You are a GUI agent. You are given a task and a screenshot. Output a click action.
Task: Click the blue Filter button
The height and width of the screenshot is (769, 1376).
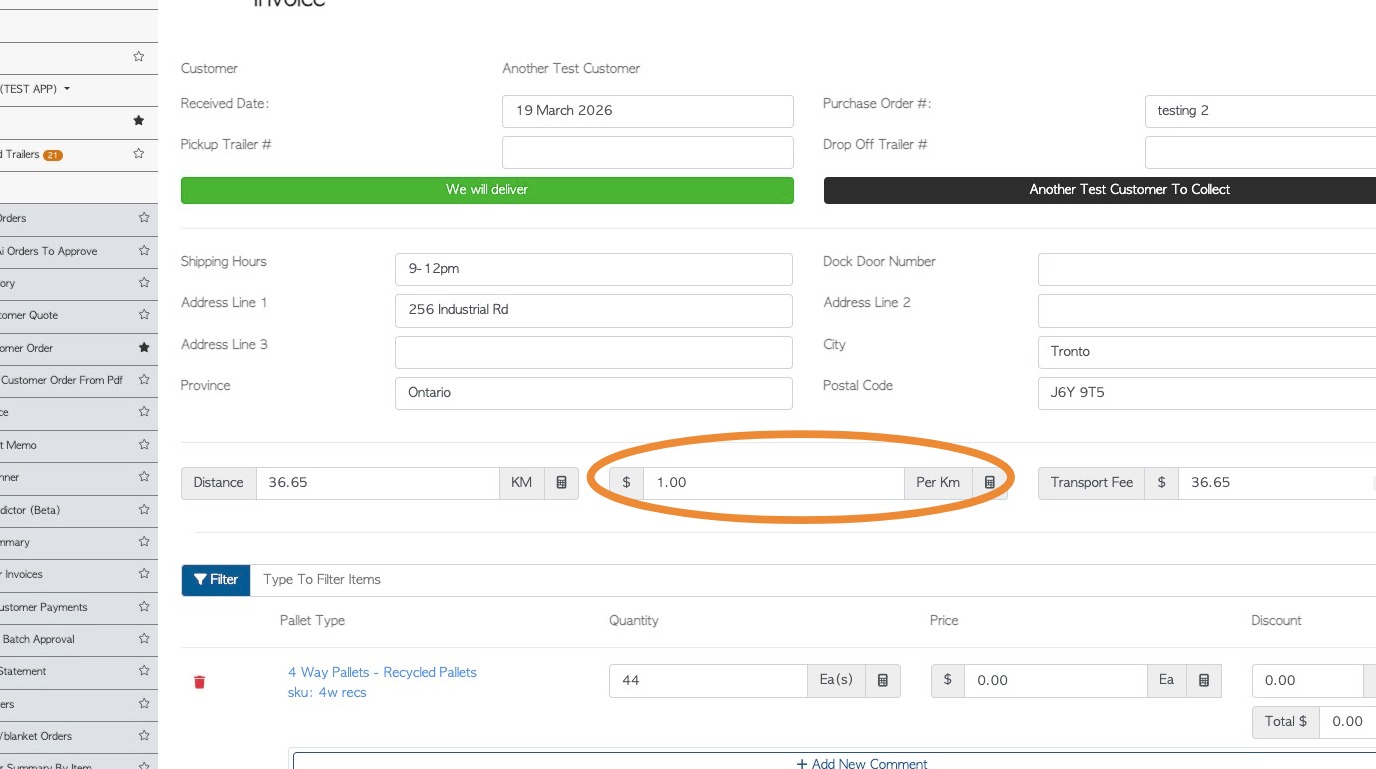(x=216, y=580)
